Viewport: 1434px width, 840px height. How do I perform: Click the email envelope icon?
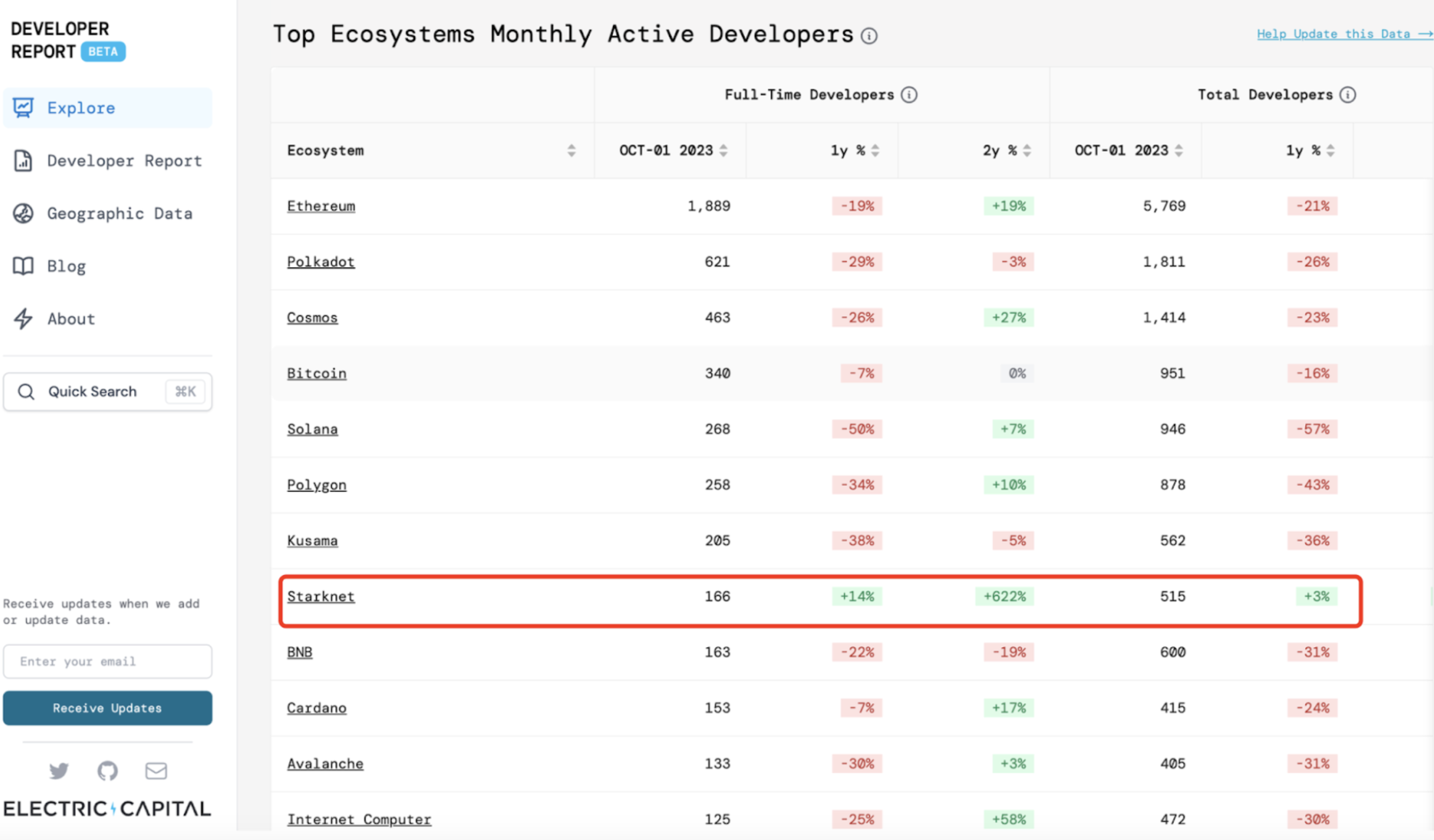click(x=156, y=771)
